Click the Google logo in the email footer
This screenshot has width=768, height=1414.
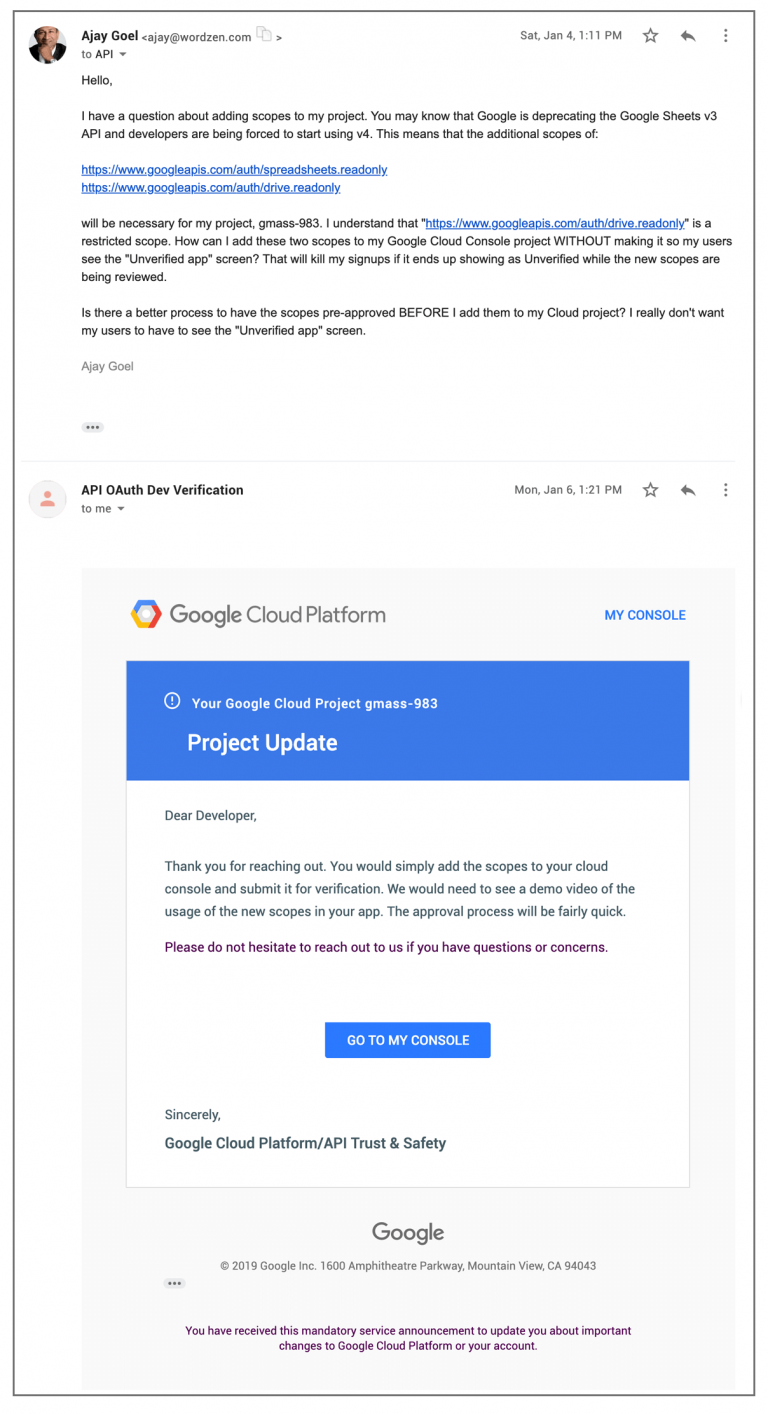[x=407, y=1232]
